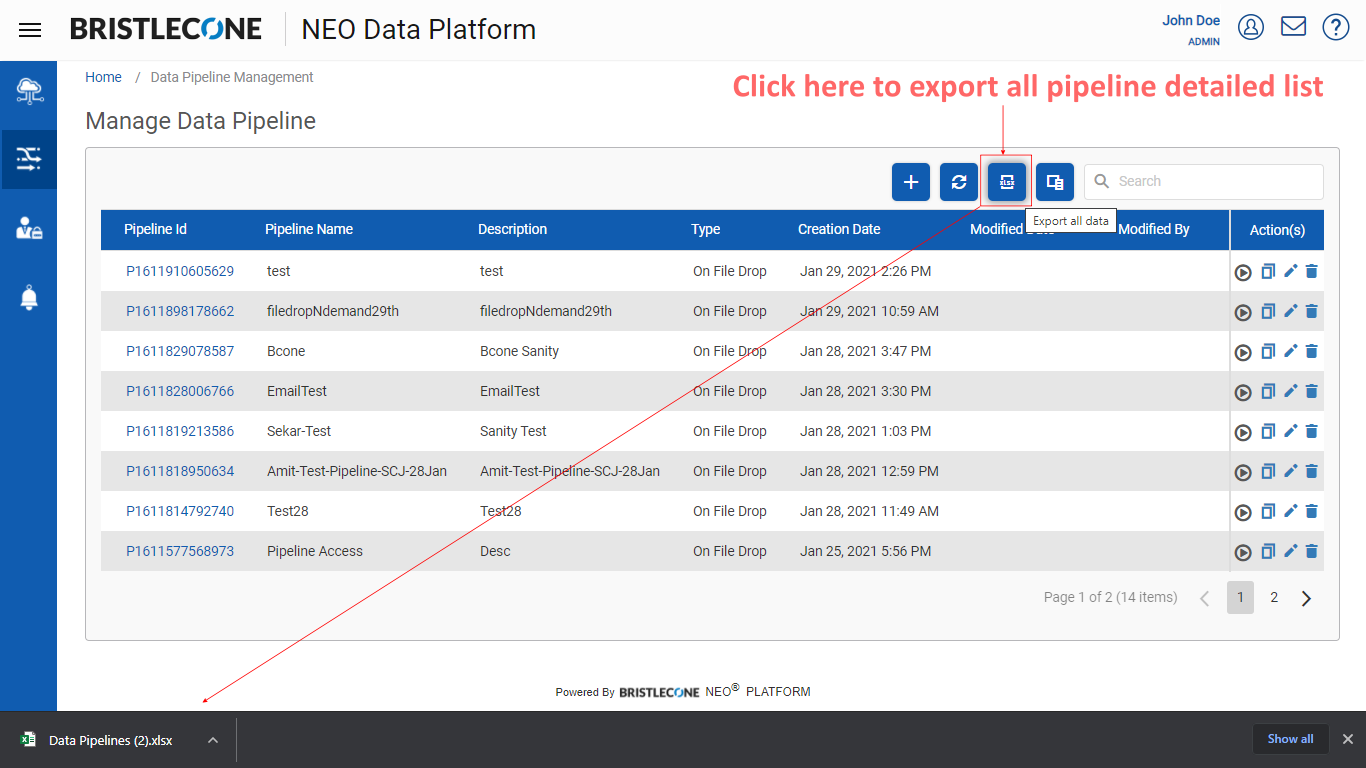Go to previous page of results

click(1205, 598)
